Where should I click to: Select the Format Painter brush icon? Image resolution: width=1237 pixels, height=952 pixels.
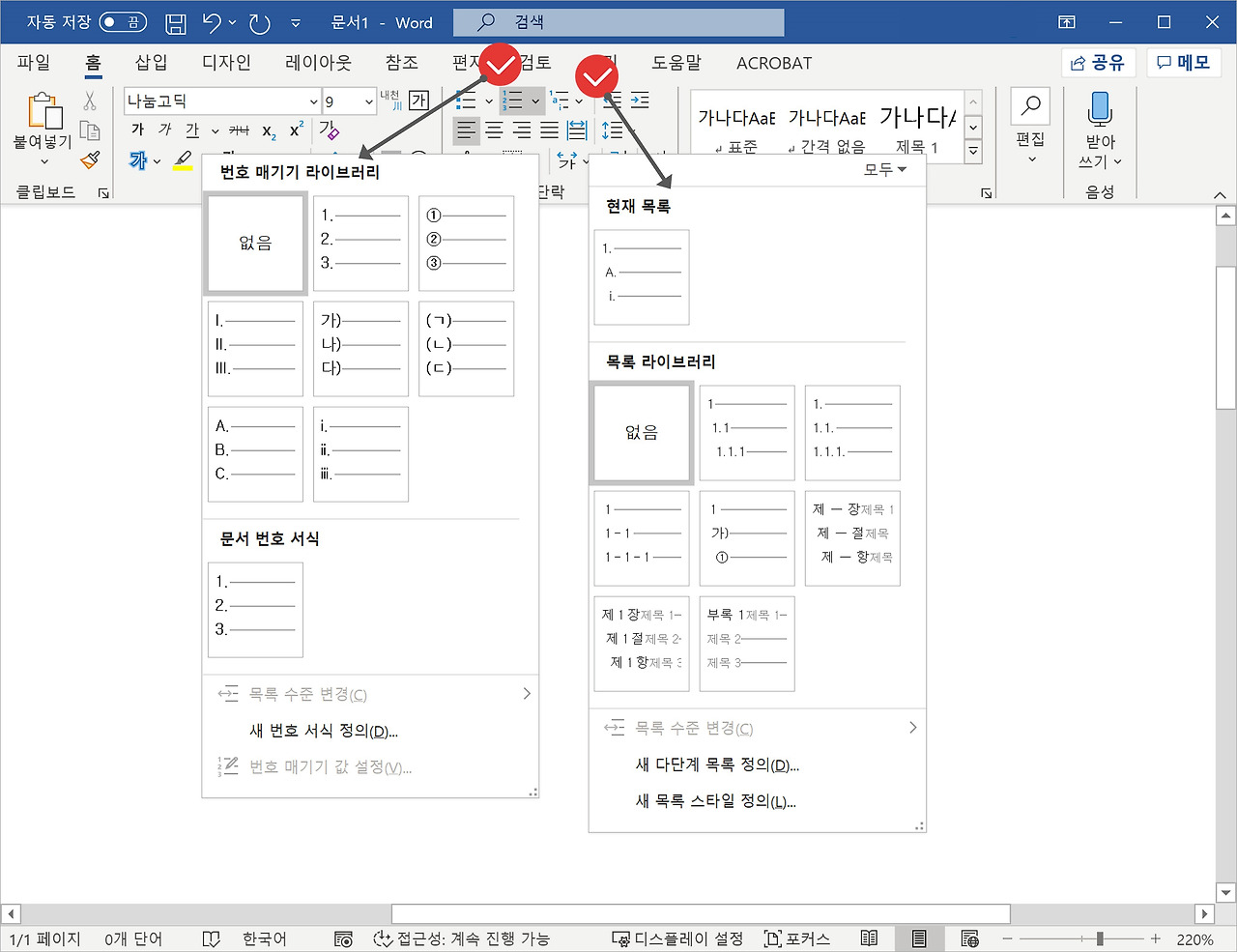pyautogui.click(x=90, y=159)
